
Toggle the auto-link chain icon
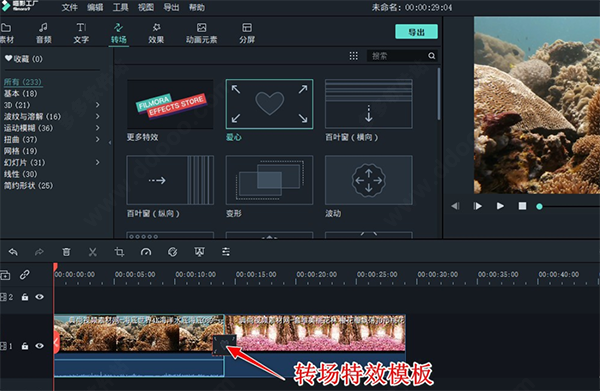[x=25, y=275]
